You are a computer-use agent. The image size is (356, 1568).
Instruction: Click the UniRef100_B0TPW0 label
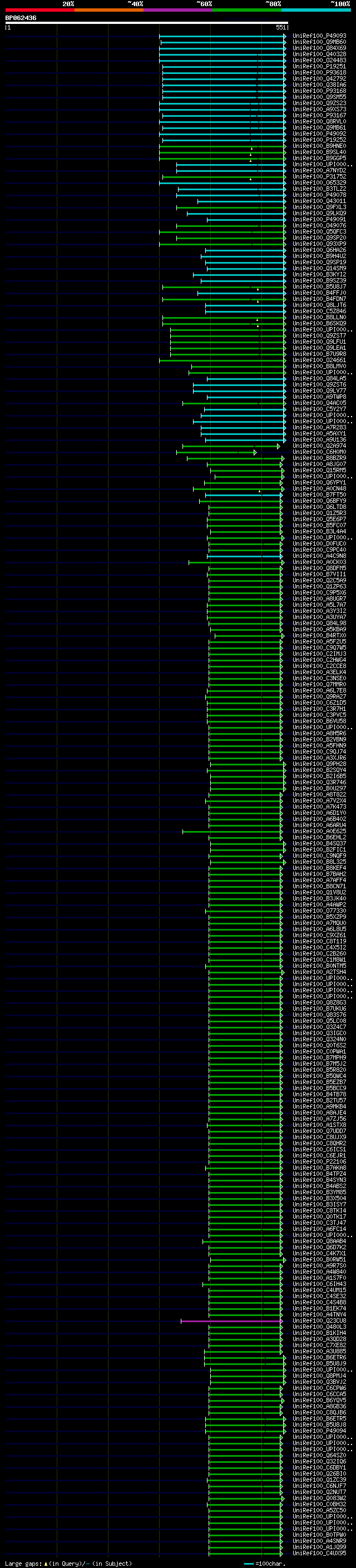[x=319, y=1535]
